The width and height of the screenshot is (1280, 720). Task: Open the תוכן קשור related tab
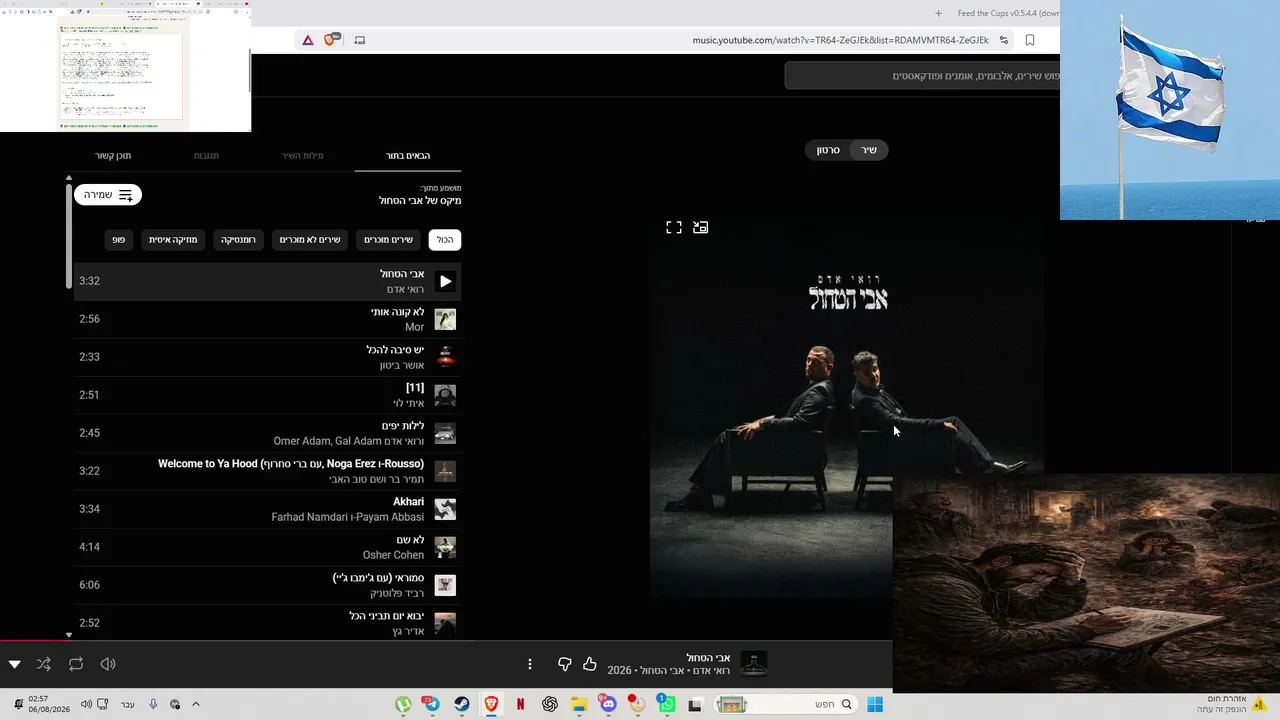pos(113,156)
